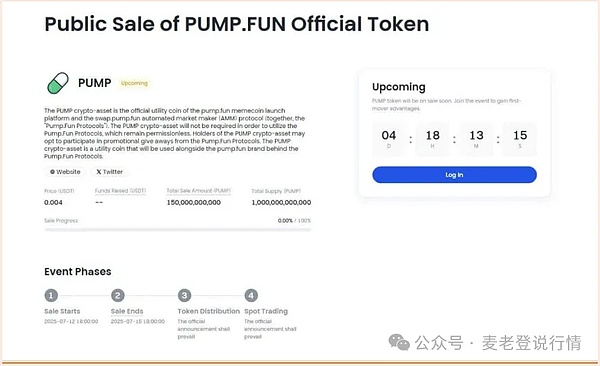The height and width of the screenshot is (366, 600).
Task: Click the Sale Progress bar
Action: 178,230
